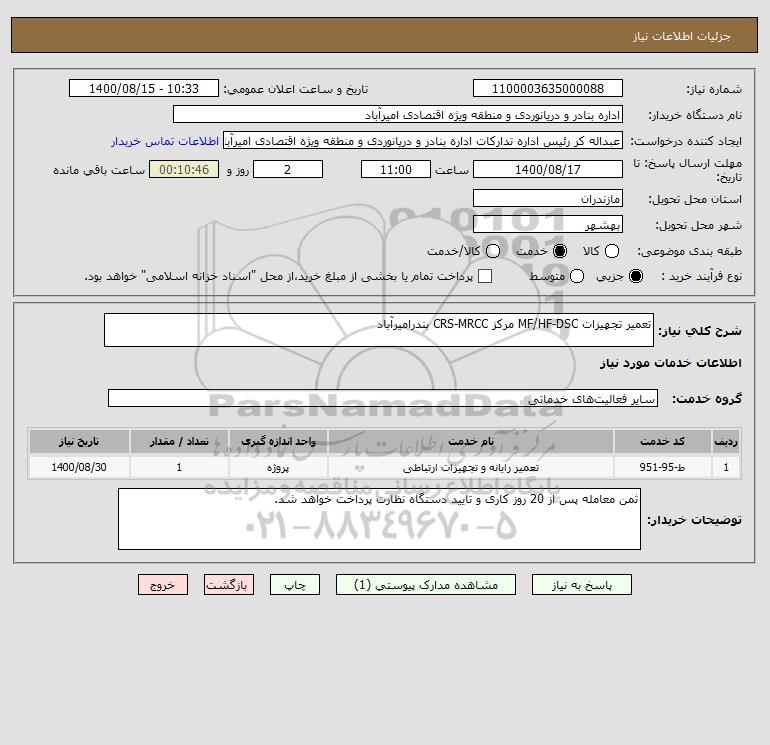Click the ردیف column header
The image size is (770, 745).
tap(726, 441)
